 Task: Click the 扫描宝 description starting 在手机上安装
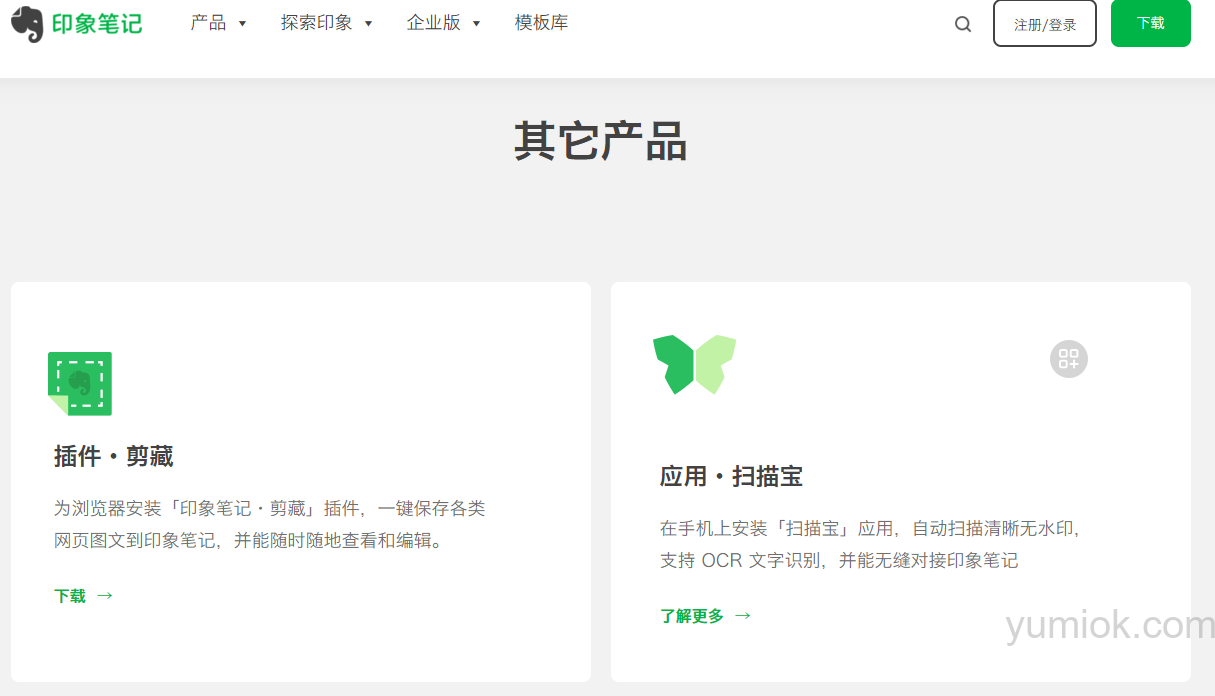click(x=871, y=544)
